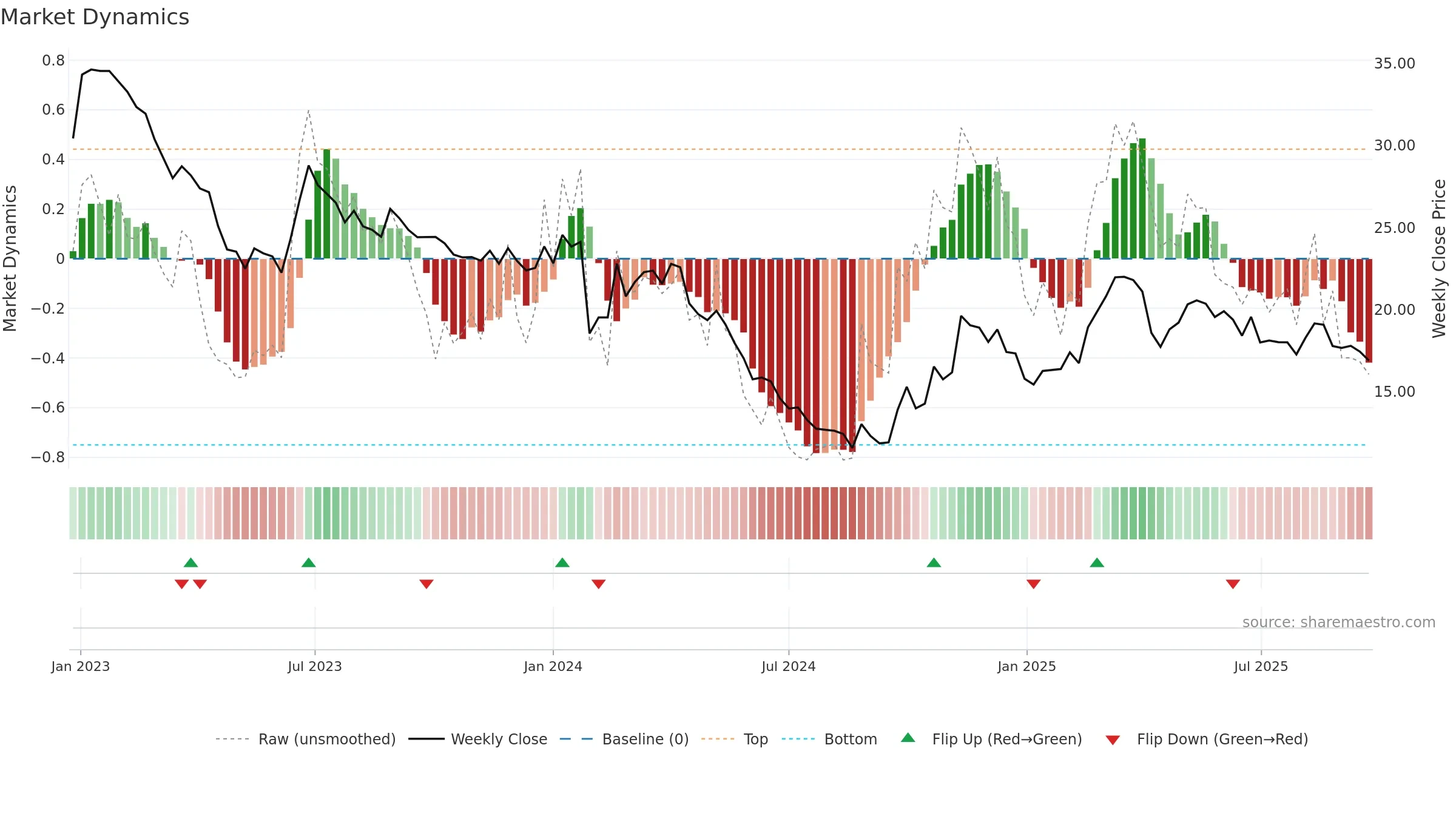Click the 0.8 left axis label

[x=53, y=60]
